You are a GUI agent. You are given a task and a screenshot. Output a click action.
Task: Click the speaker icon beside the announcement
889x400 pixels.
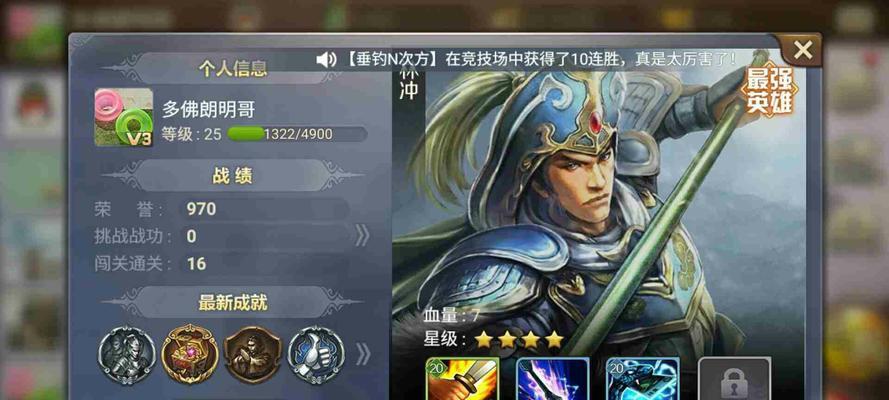click(x=326, y=59)
